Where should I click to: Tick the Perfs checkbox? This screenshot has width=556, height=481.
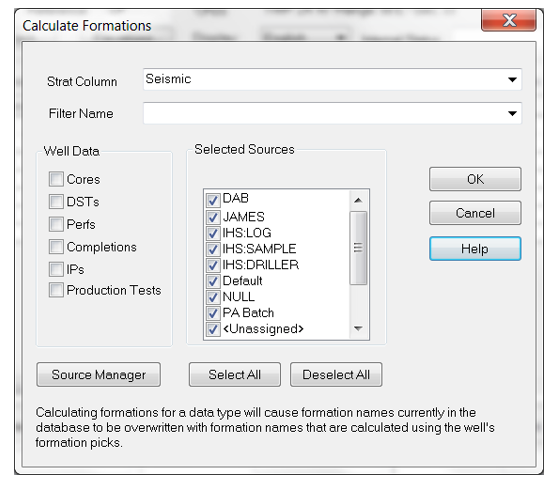point(56,224)
